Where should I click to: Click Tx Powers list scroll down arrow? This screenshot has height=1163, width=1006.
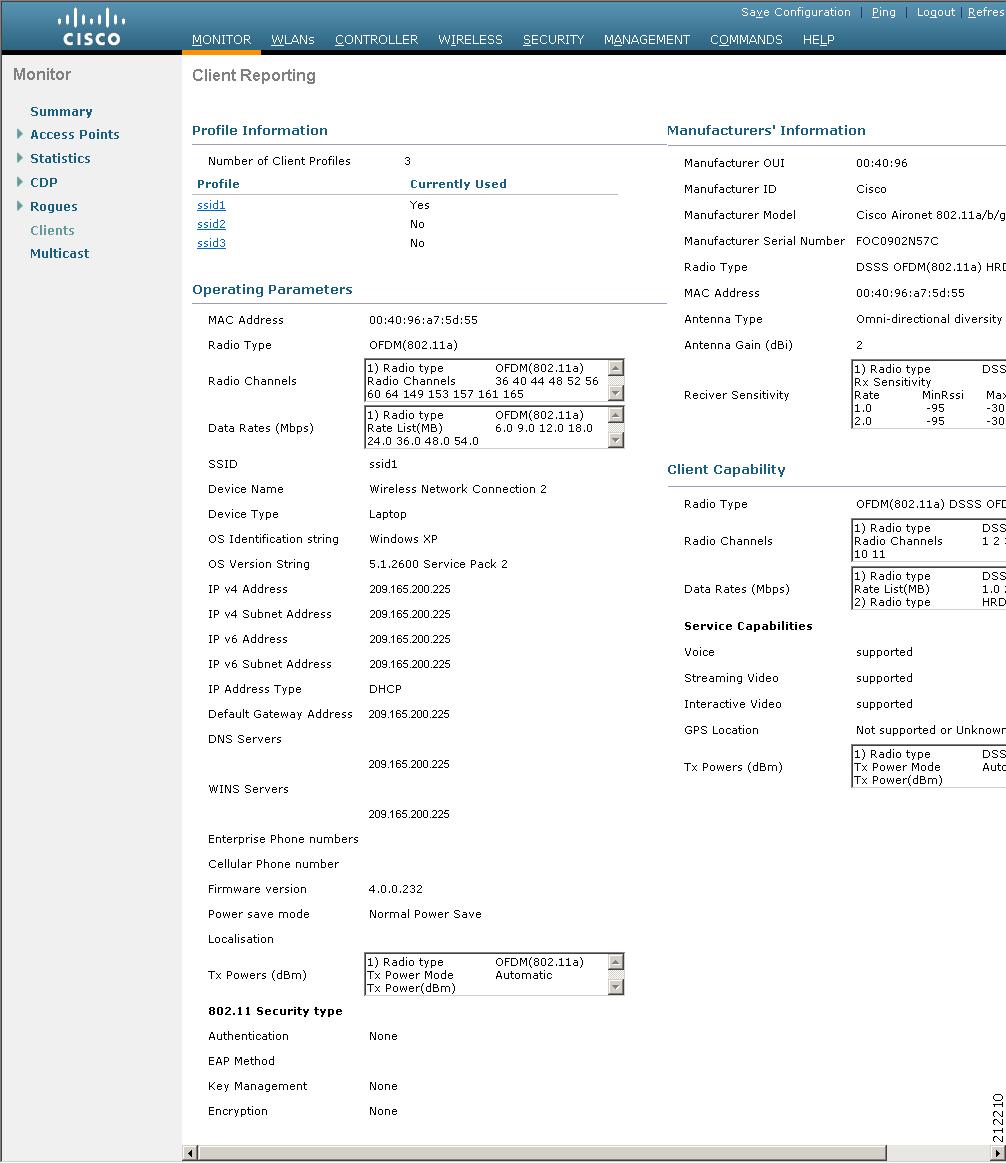[x=615, y=986]
